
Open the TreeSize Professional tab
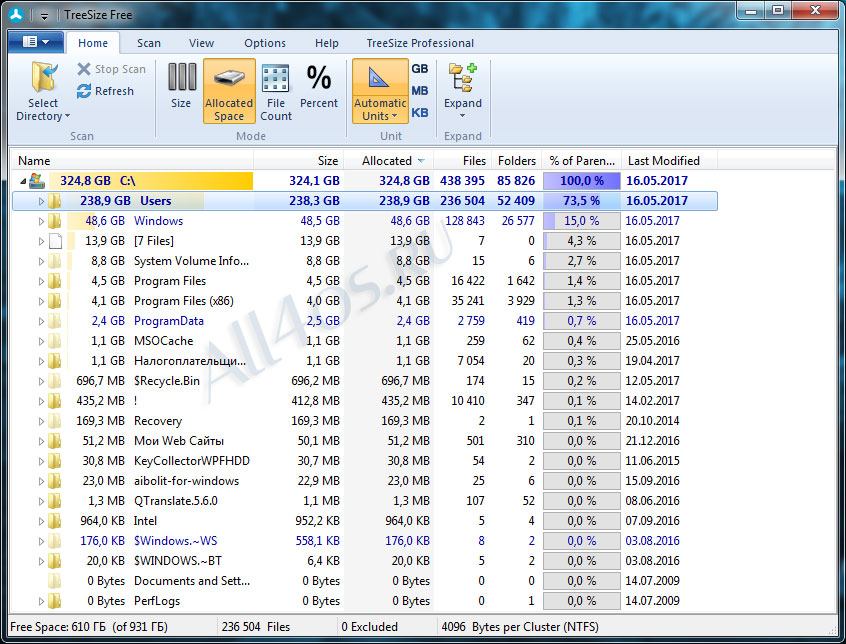pyautogui.click(x=420, y=43)
